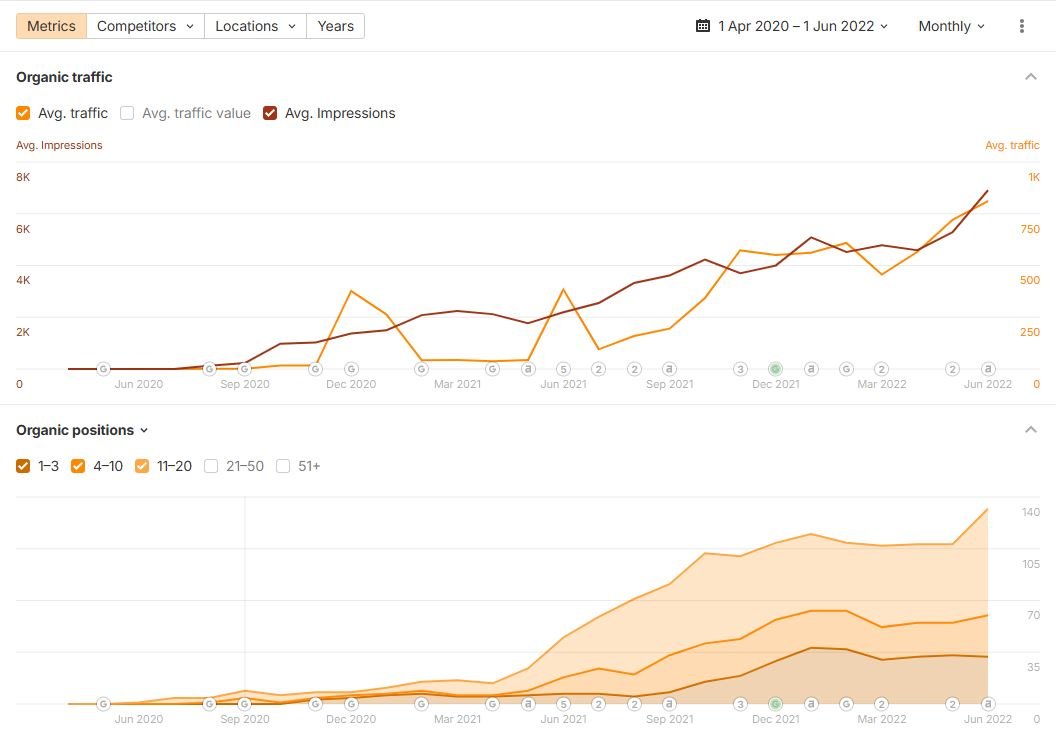1056x739 pixels.
Task: Check the 51+ positions checkbox
Action: click(283, 466)
